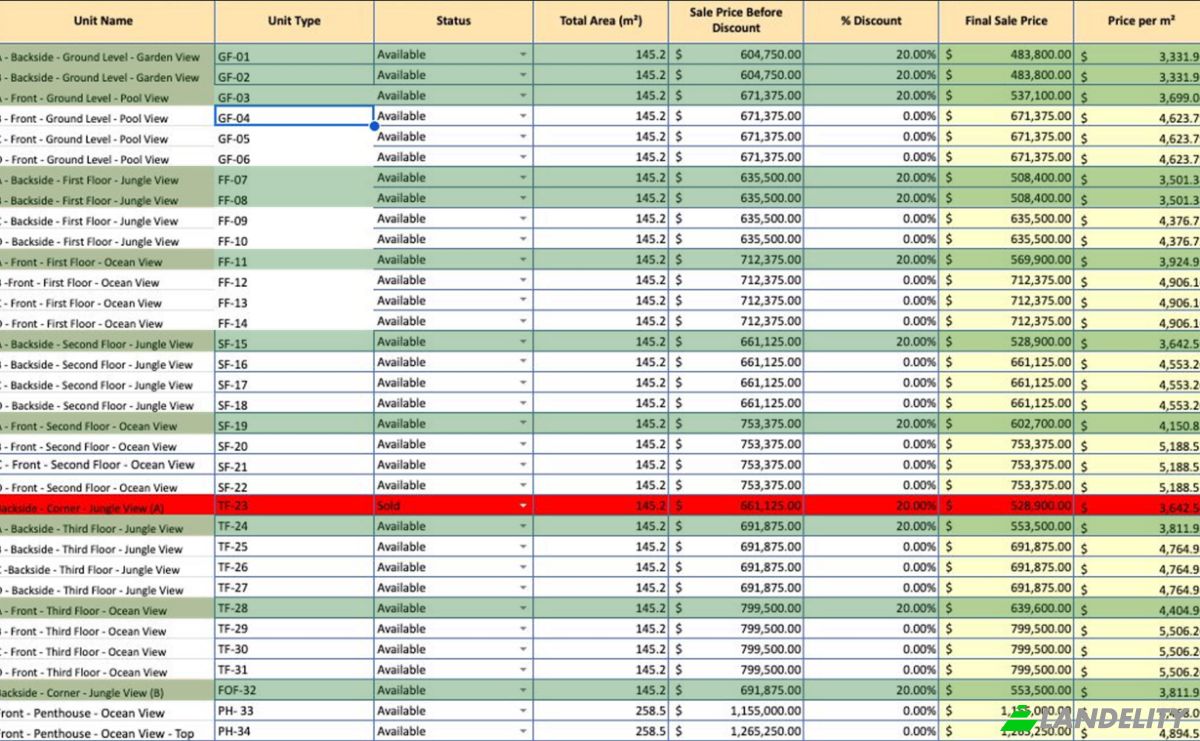This screenshot has height=741, width=1200.
Task: Select the Status column header
Action: [x=453, y=21]
